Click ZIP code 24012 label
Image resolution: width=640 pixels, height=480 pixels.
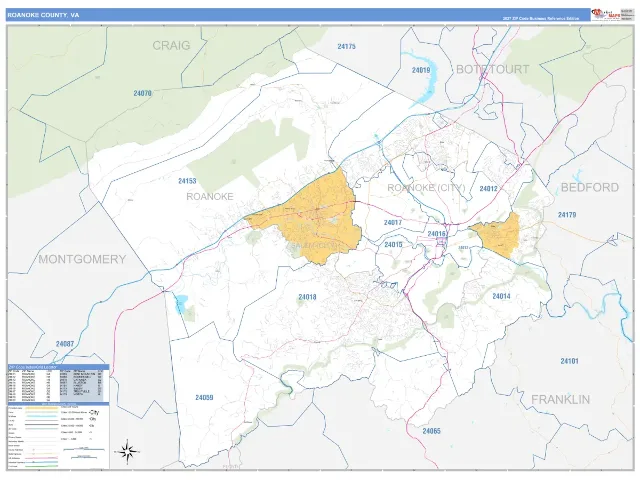coord(489,189)
